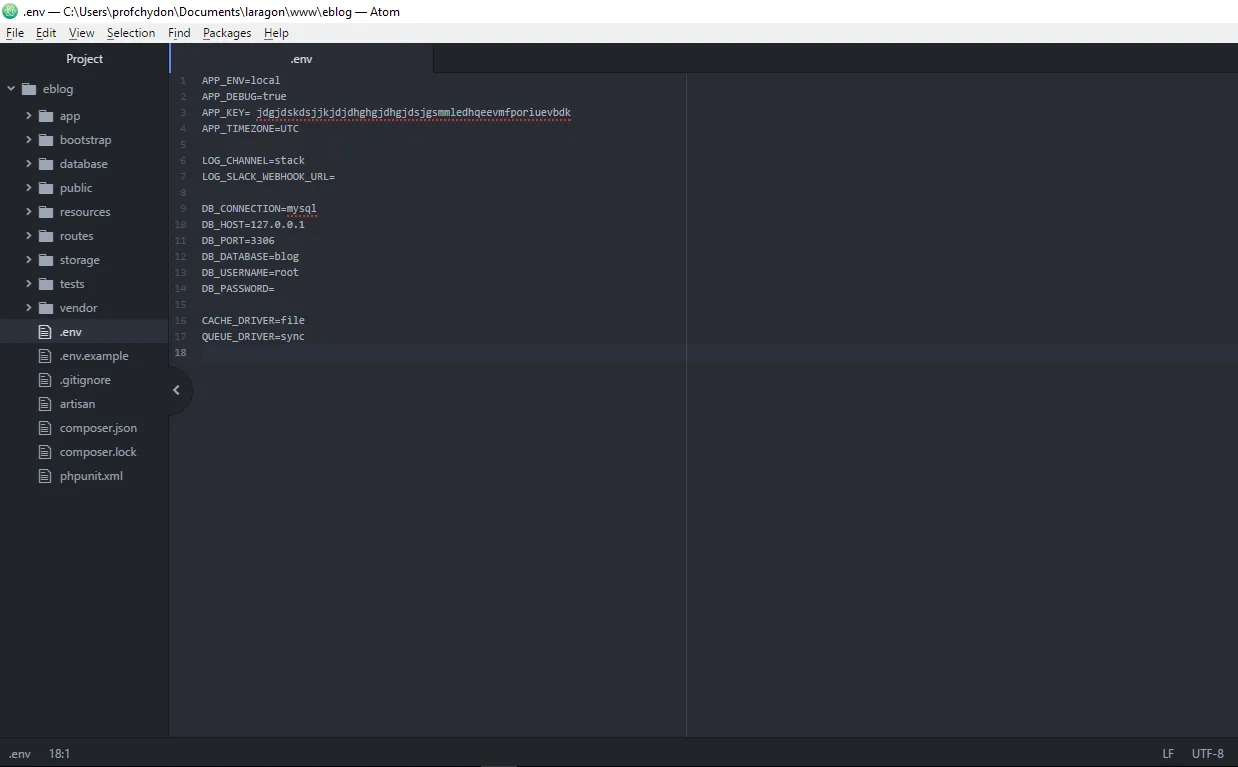Click the DB_CONNECTION=mysql line
The image size is (1238, 767).
[x=259, y=208]
